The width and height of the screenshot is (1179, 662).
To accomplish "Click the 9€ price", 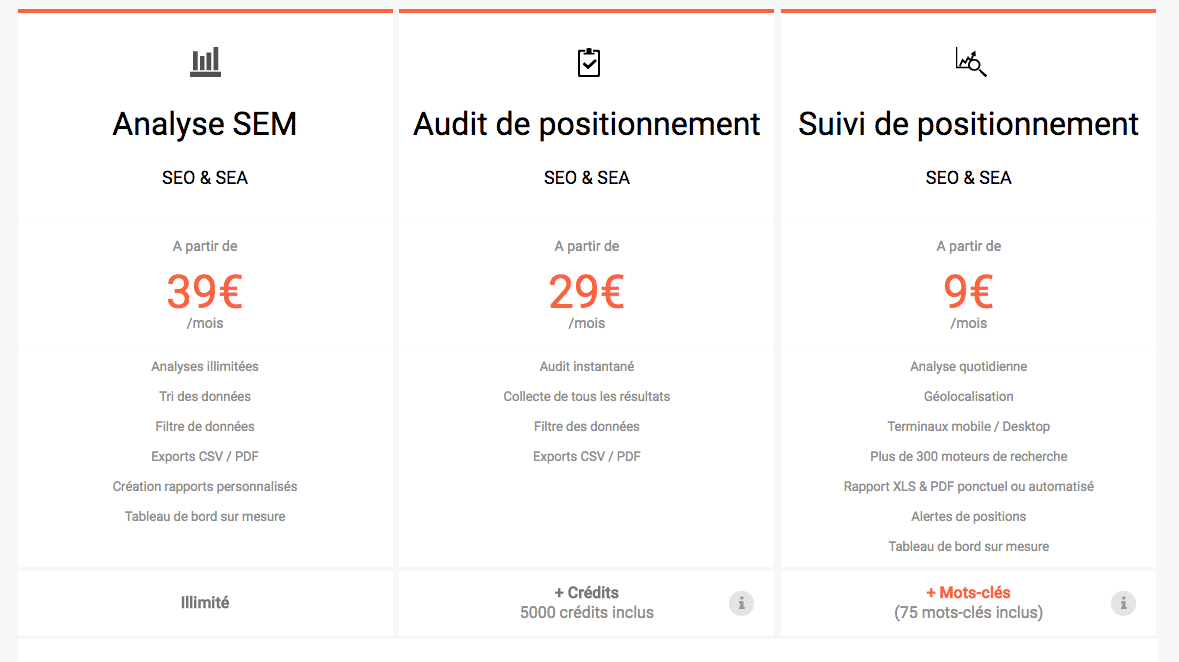I will pyautogui.click(x=968, y=291).
